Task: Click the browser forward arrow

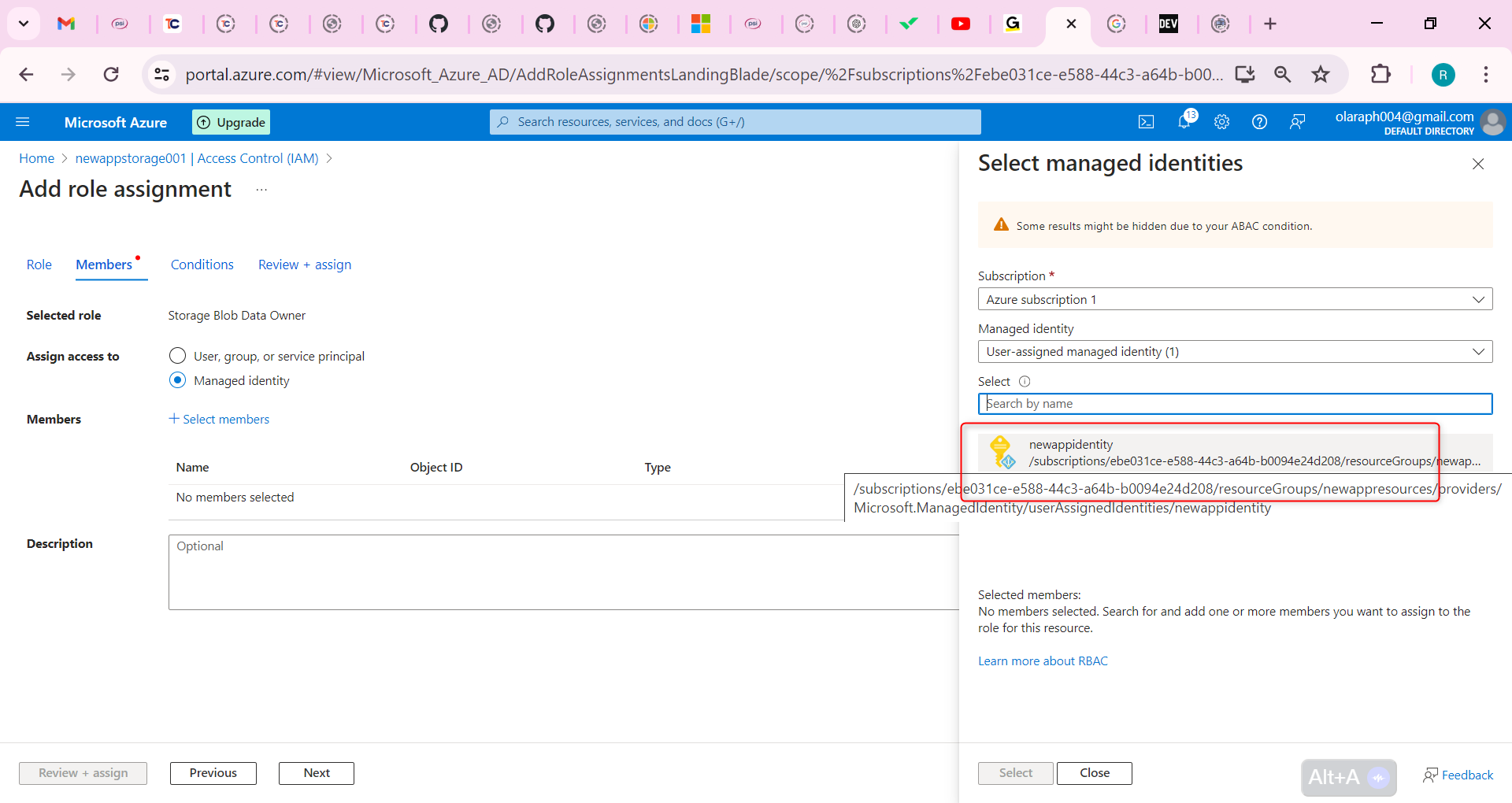Action: 69,74
